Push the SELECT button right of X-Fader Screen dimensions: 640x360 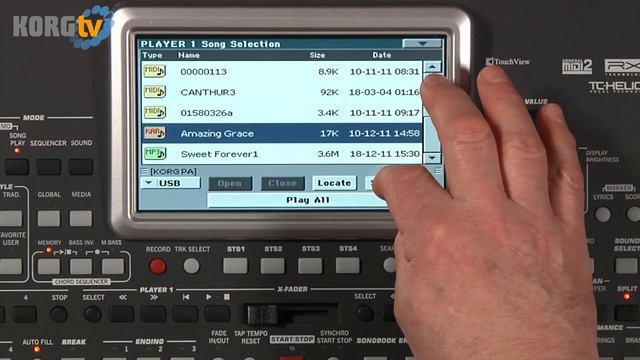(x=364, y=313)
